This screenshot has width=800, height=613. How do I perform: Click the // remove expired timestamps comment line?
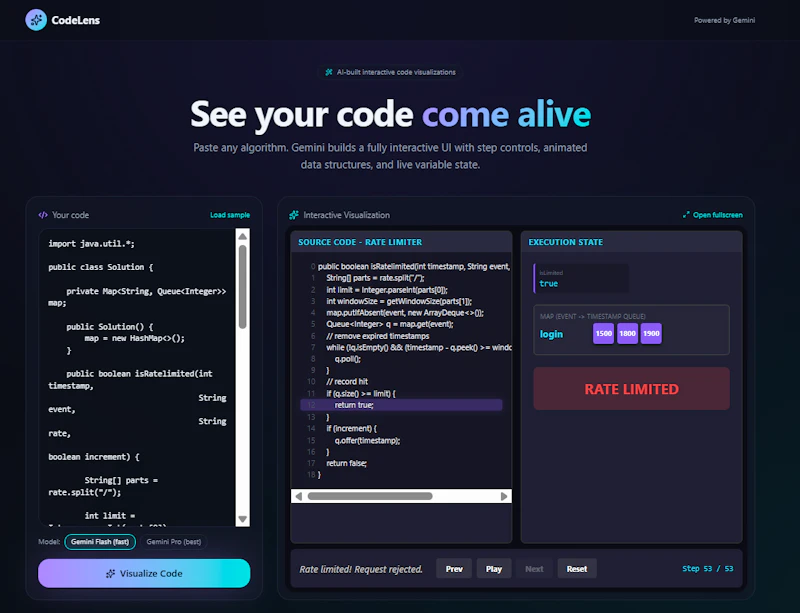tap(378, 336)
